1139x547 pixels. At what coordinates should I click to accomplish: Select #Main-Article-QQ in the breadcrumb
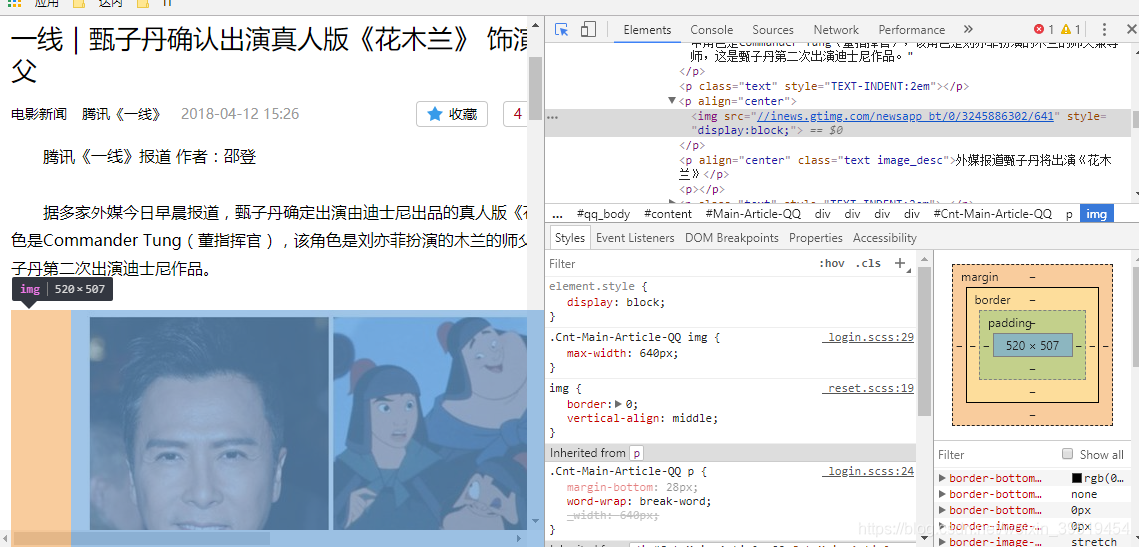pos(753,214)
